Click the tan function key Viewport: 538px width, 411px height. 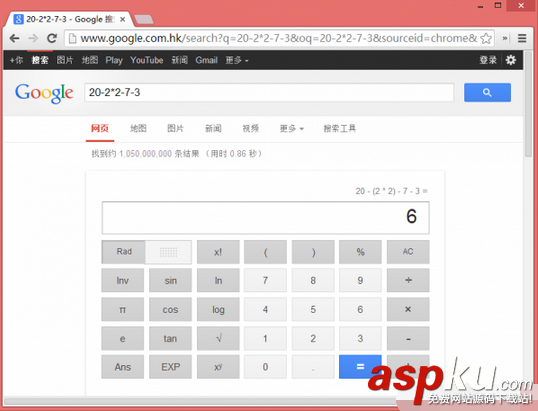(x=170, y=338)
